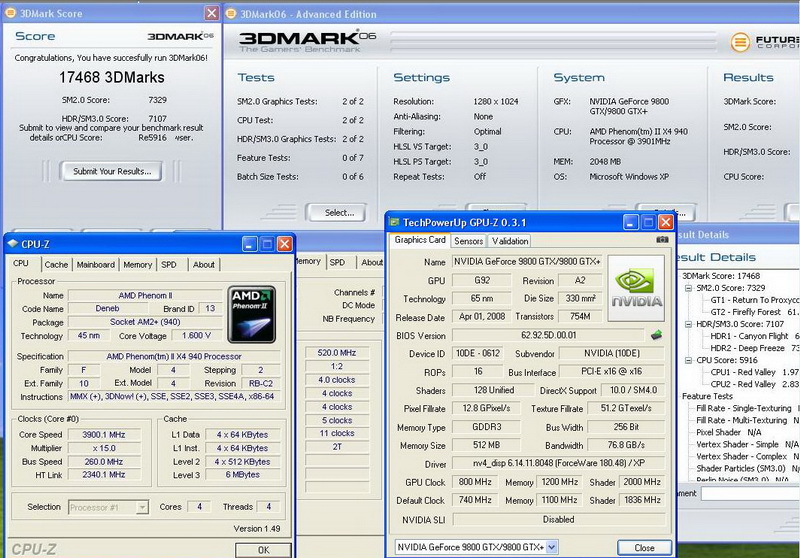Click the GPU-Z screenshot camera icon
This screenshot has height=558, width=800.
pyautogui.click(x=661, y=240)
